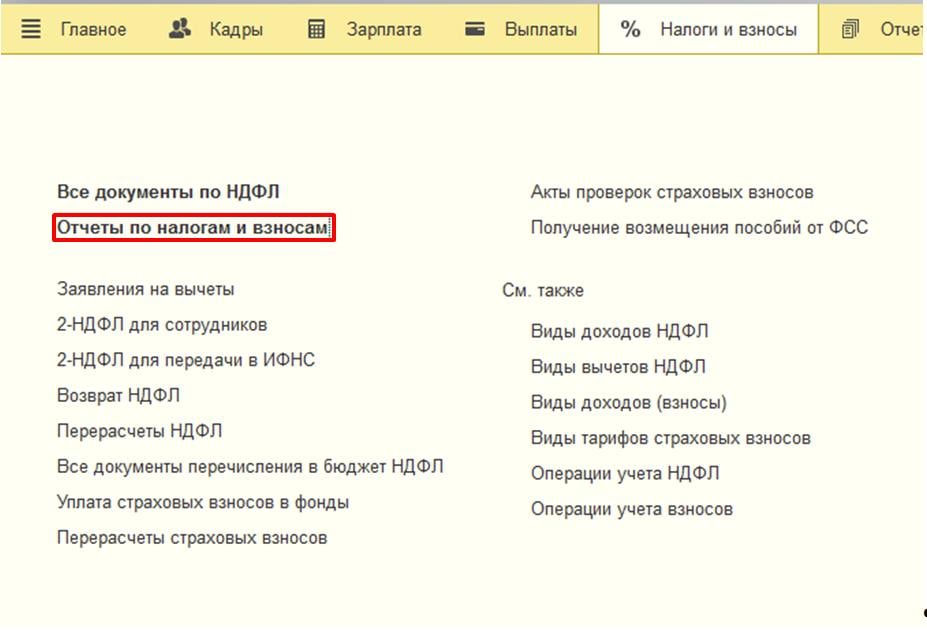
Task: Click the wallet icon for Выплаты
Action: (x=476, y=29)
